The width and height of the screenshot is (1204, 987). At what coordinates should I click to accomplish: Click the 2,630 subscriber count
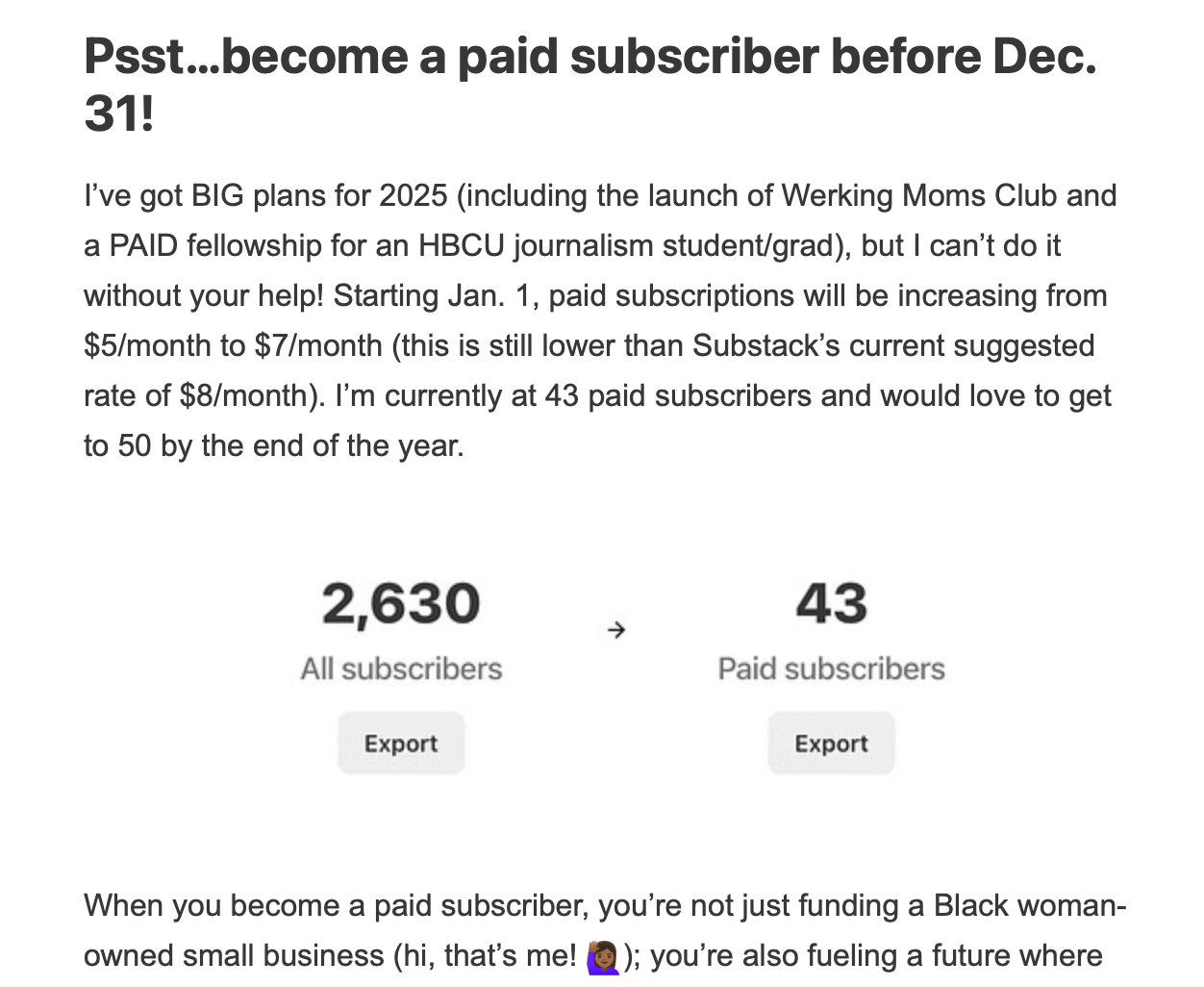point(401,603)
